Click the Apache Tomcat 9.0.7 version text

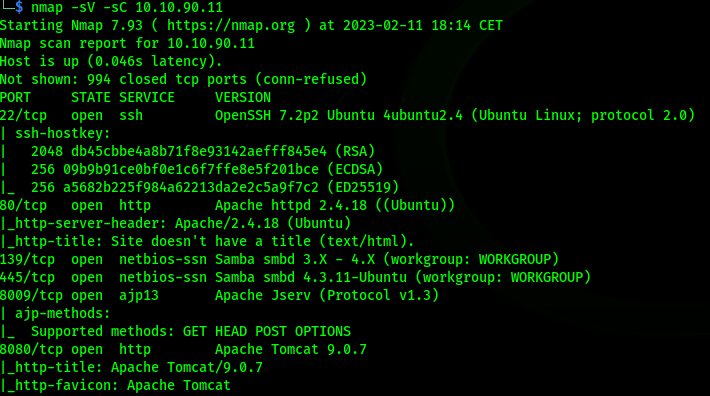291,349
